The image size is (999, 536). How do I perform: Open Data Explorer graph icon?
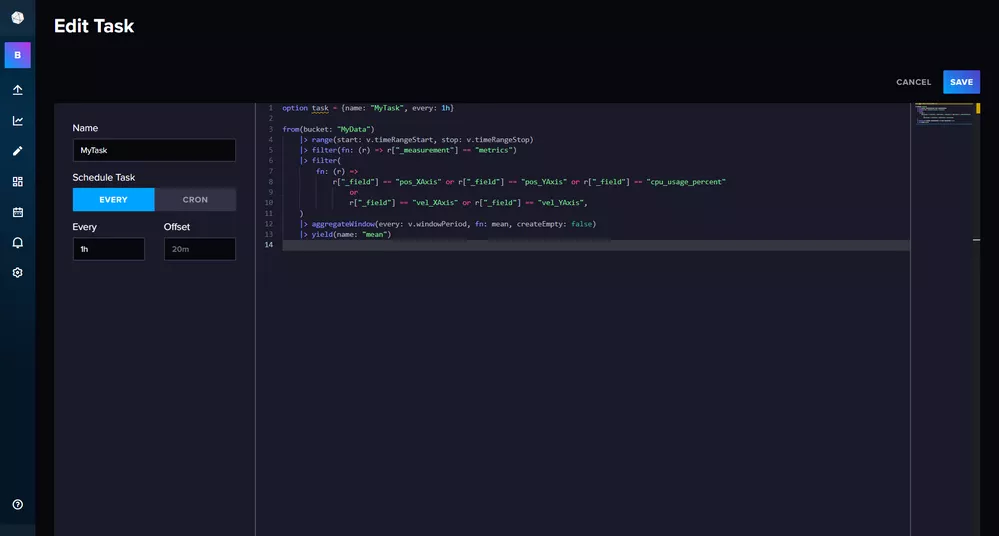tap(17, 121)
